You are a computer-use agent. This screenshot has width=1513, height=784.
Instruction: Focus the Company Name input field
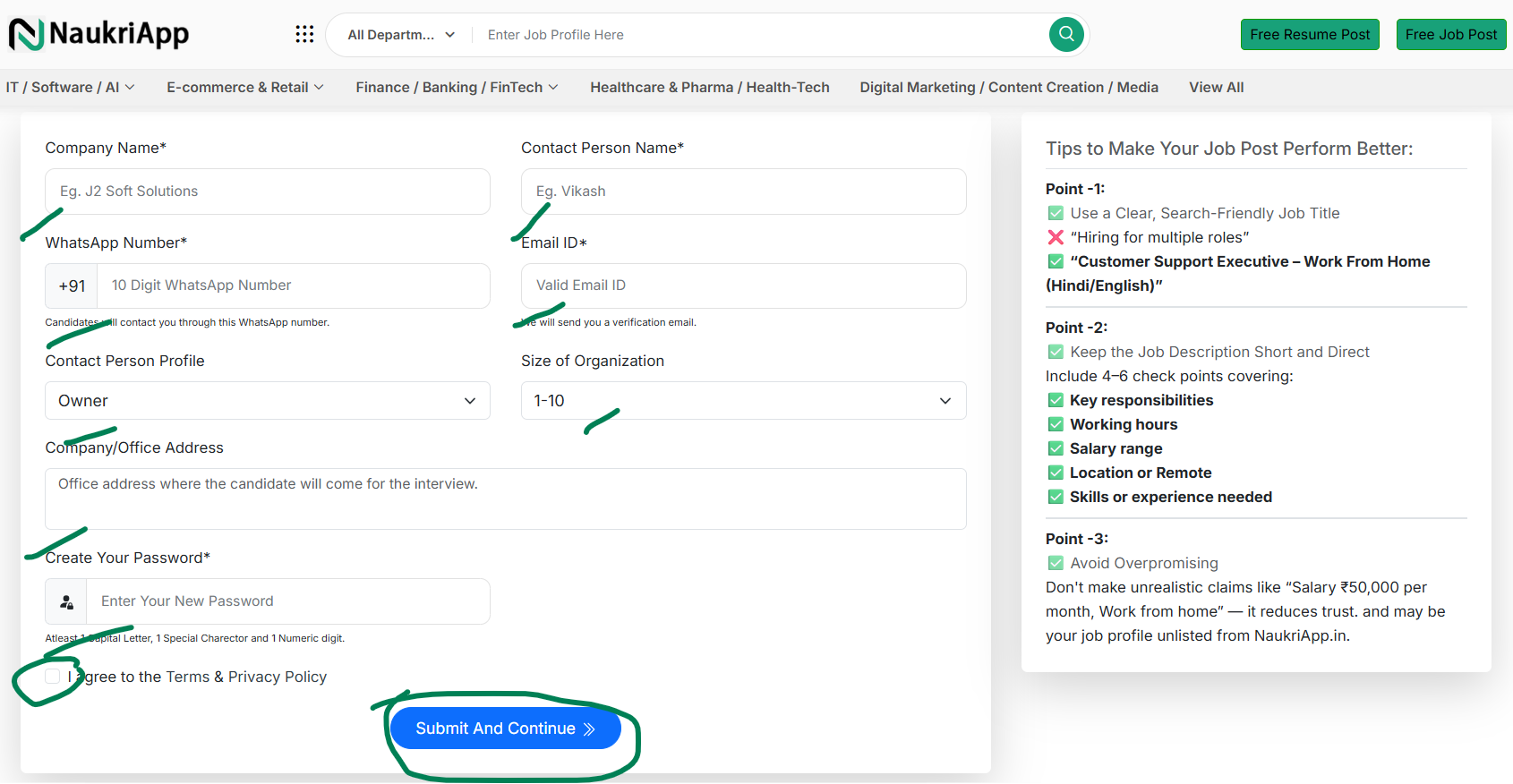click(x=267, y=192)
